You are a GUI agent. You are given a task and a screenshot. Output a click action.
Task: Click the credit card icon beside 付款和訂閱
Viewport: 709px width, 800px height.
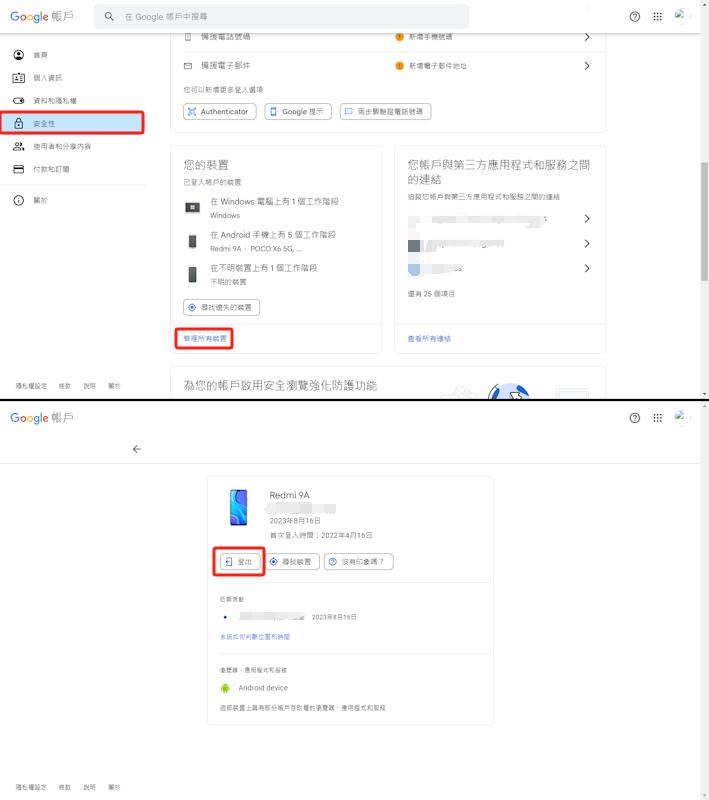(19, 169)
